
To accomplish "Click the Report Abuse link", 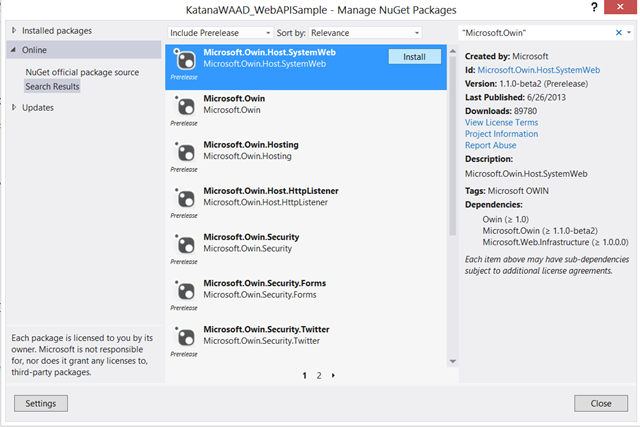I will tap(490, 145).
